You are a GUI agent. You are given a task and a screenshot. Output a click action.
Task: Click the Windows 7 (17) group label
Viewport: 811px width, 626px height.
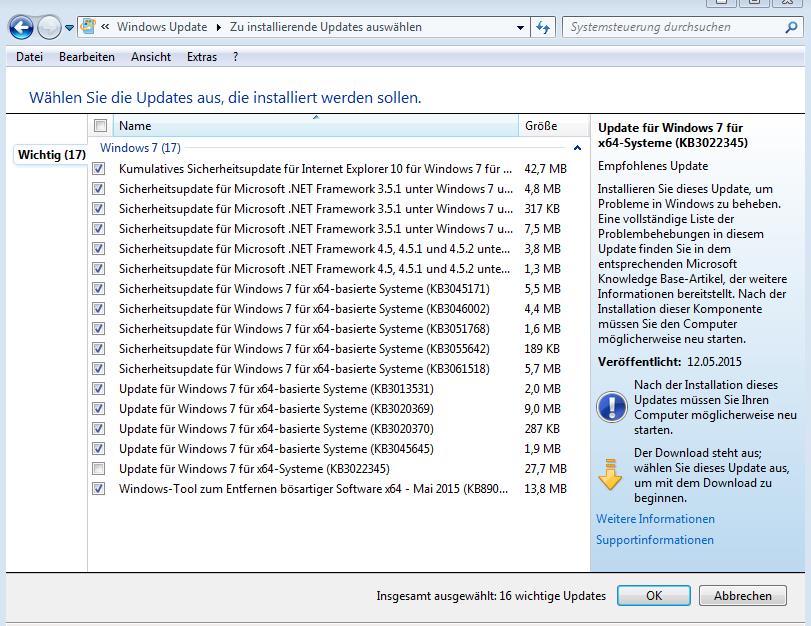pos(140,148)
